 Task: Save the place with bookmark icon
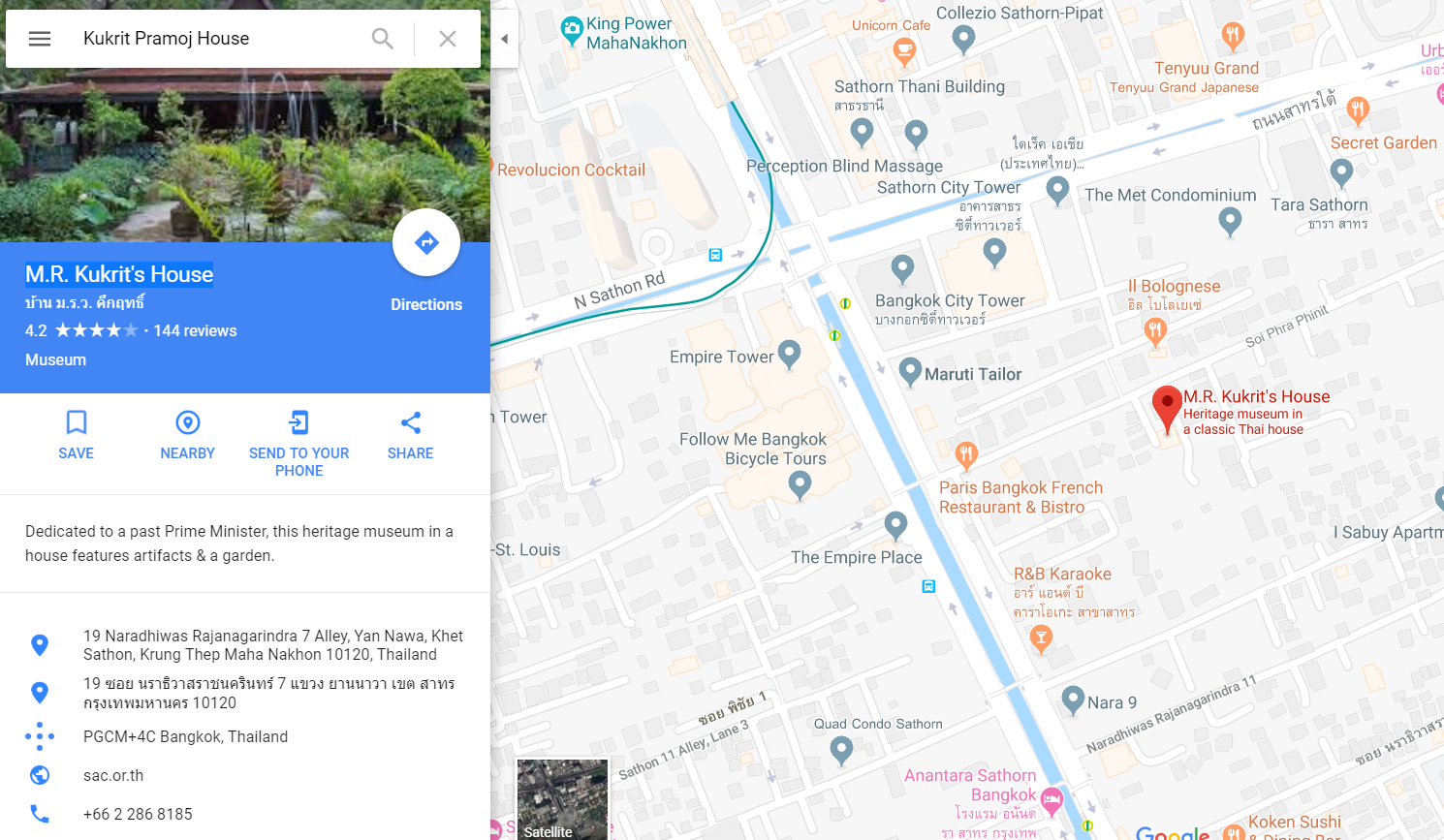click(x=76, y=434)
